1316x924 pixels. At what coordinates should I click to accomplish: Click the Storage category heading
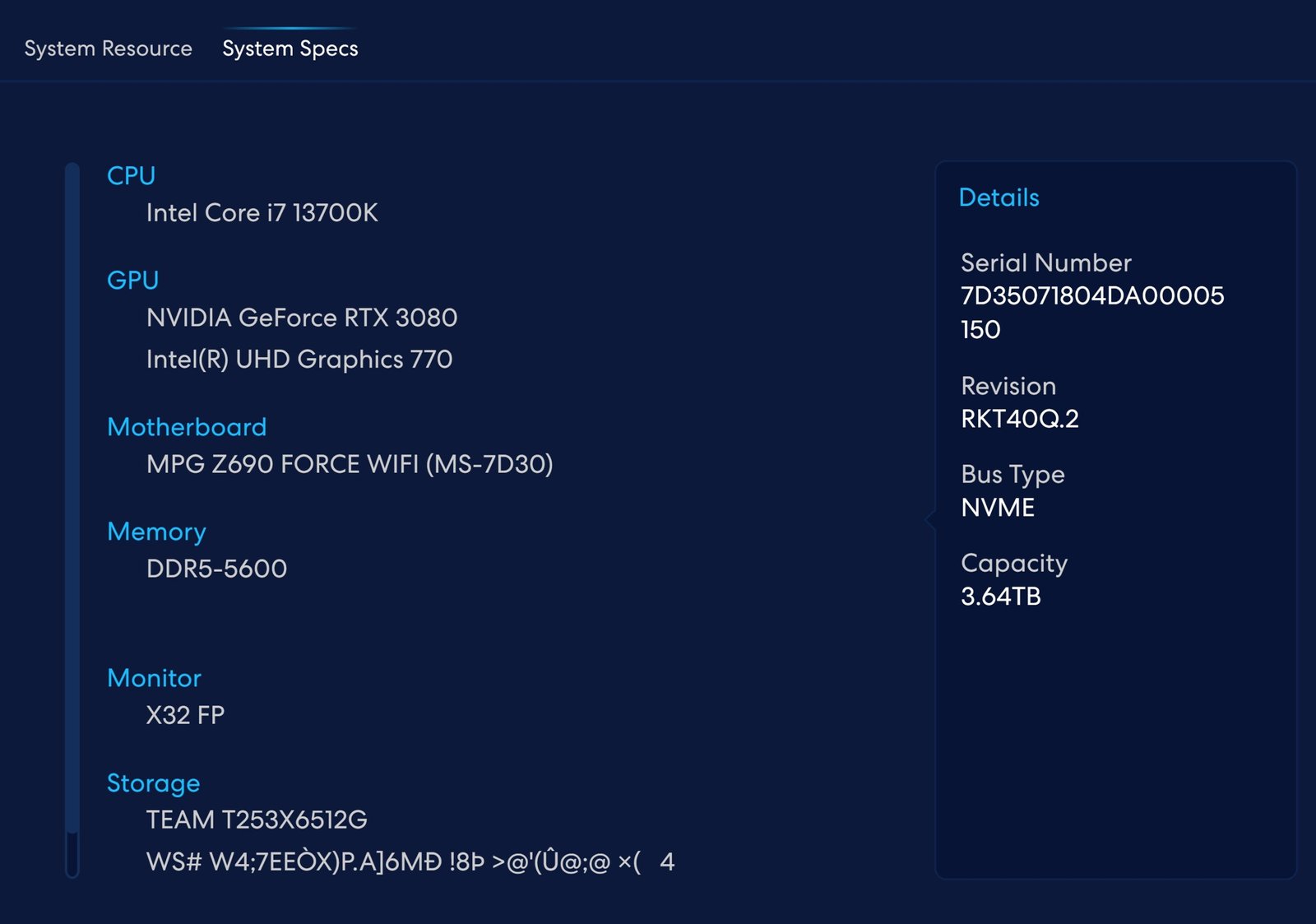153,783
